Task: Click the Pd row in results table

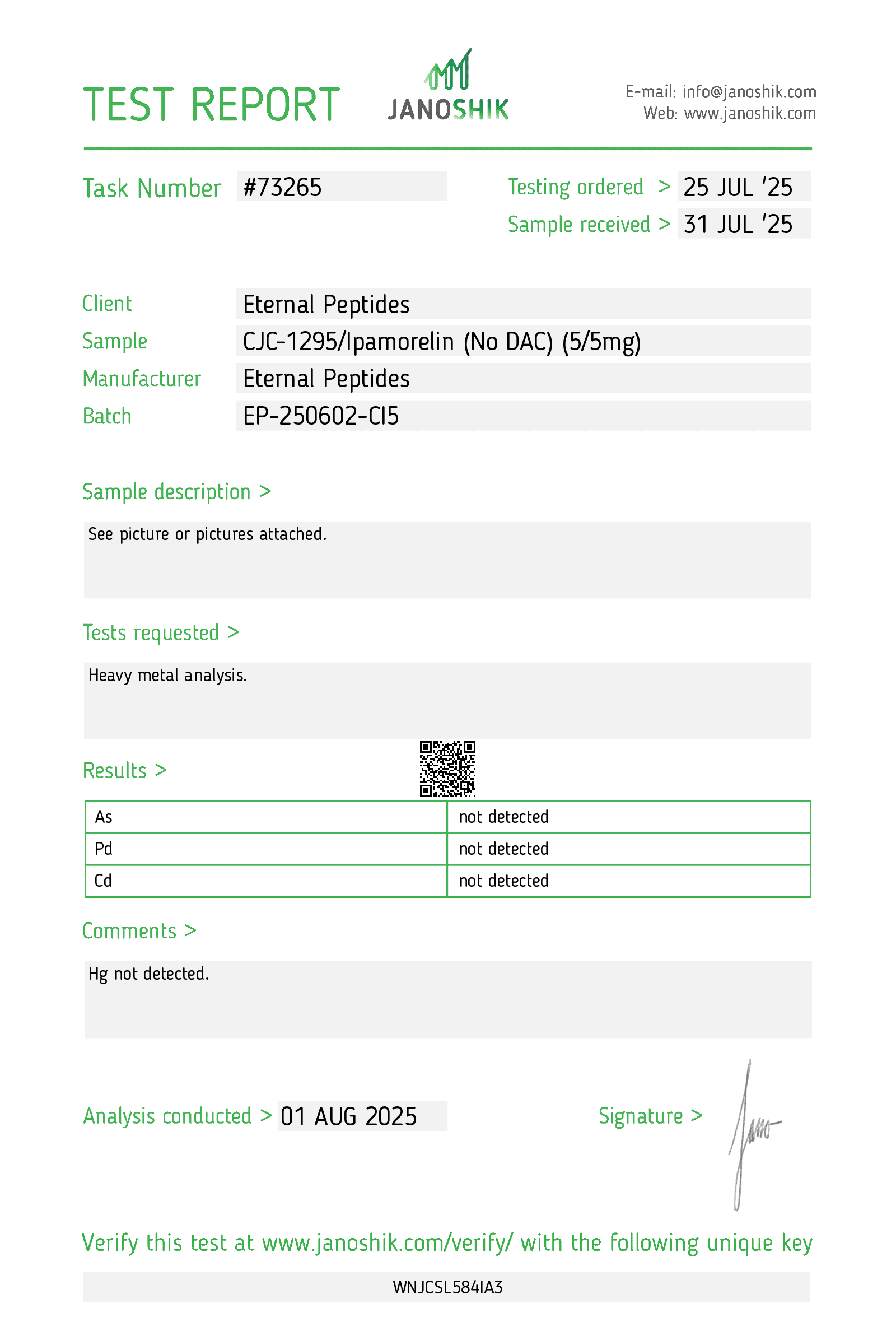Action: [x=265, y=849]
